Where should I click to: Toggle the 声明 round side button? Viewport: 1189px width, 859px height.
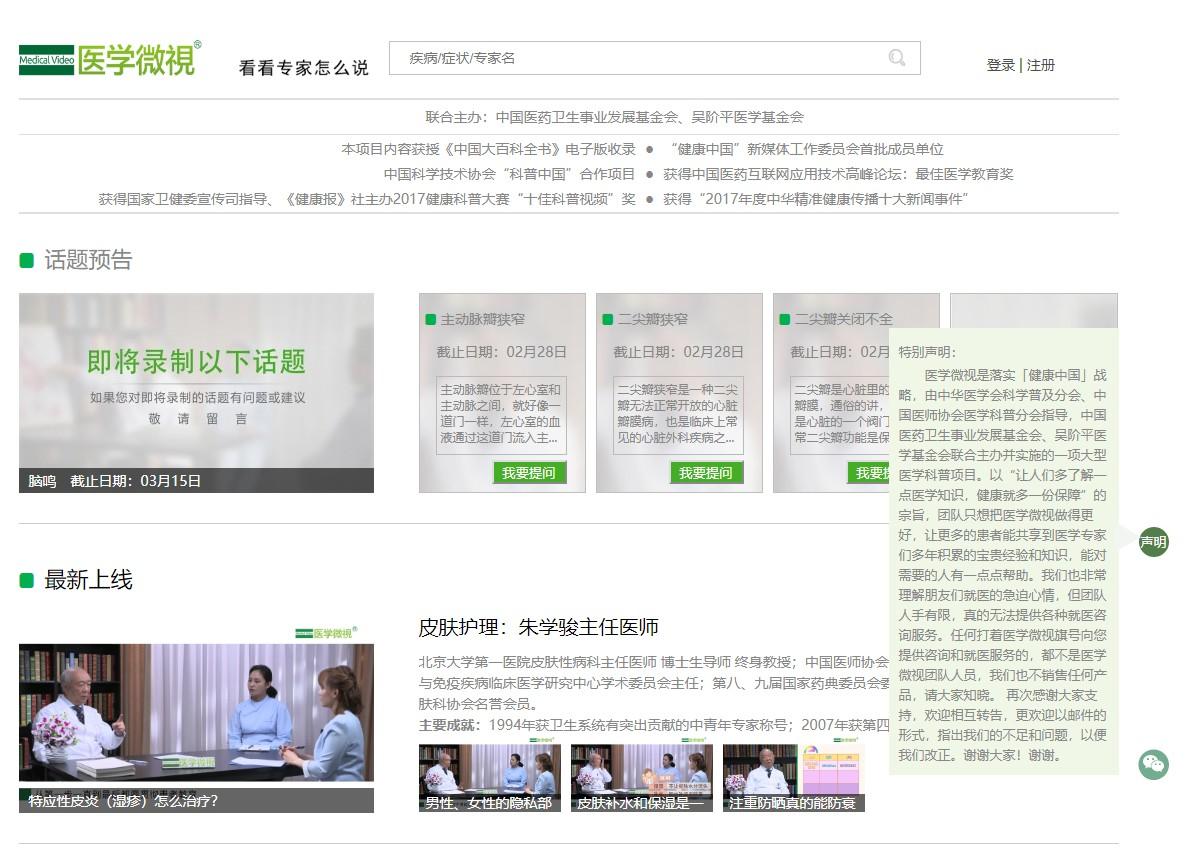click(x=1153, y=542)
